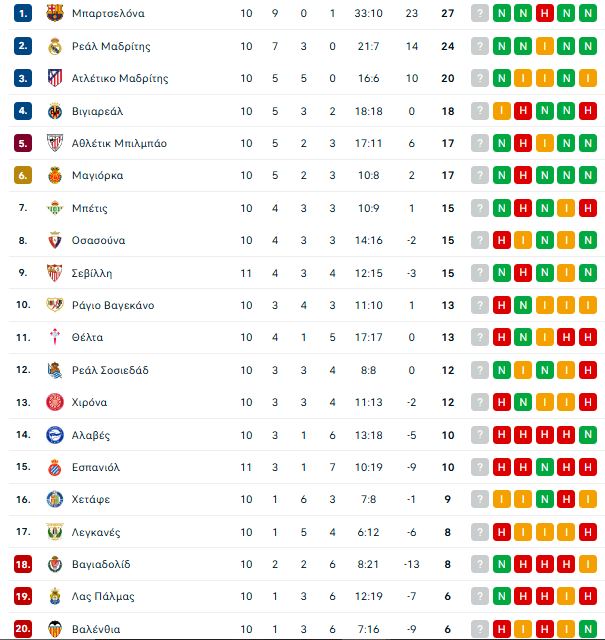
Task: Open the Atlético Madrid crest icon
Action: coord(55,78)
